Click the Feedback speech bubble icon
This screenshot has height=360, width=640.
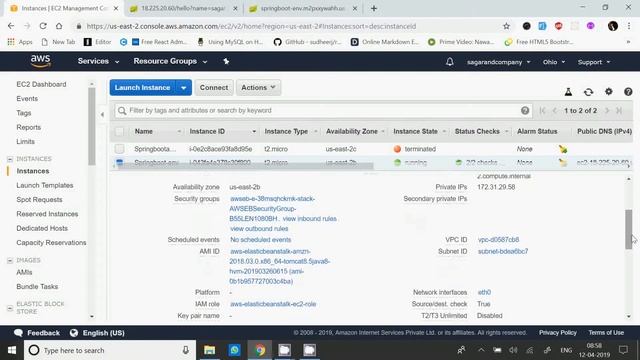pyautogui.click(x=18, y=333)
